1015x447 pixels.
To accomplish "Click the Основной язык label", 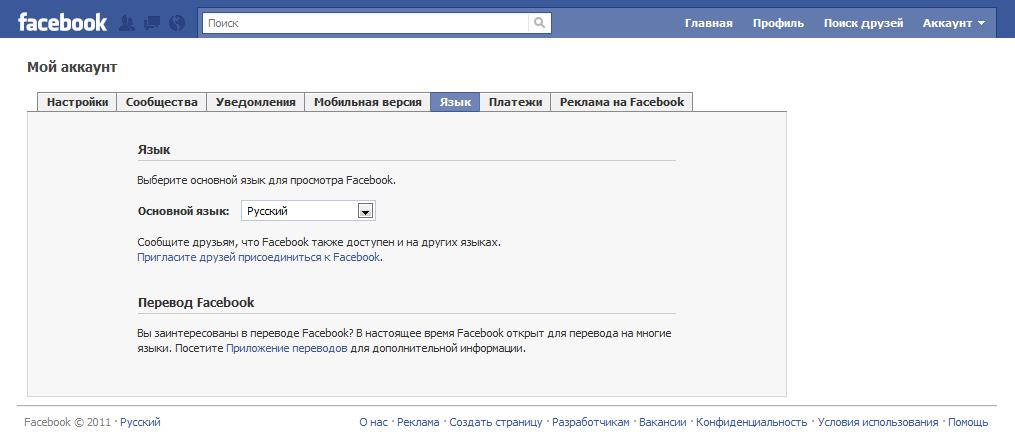I will coord(183,211).
